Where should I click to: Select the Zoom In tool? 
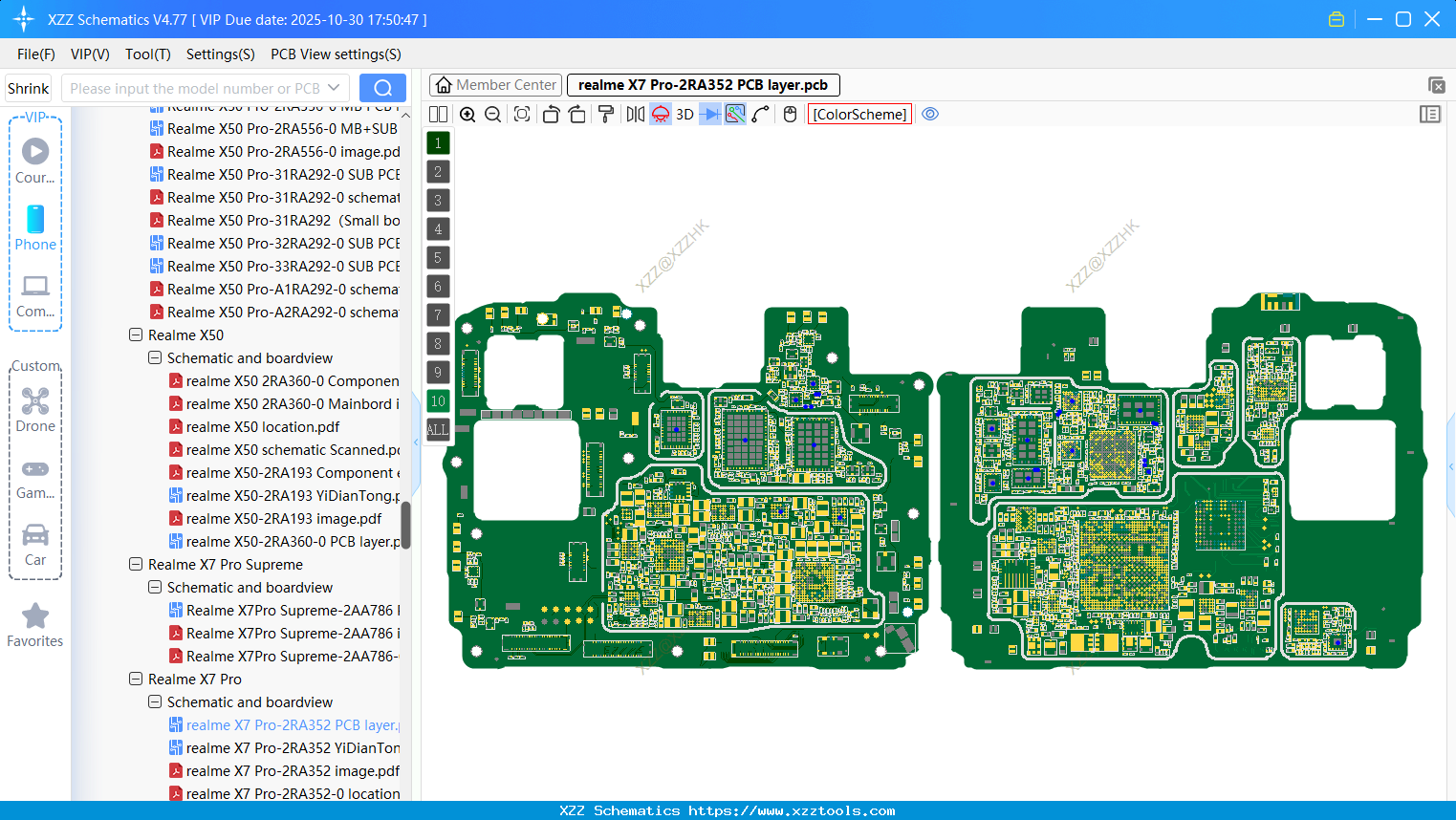click(467, 114)
